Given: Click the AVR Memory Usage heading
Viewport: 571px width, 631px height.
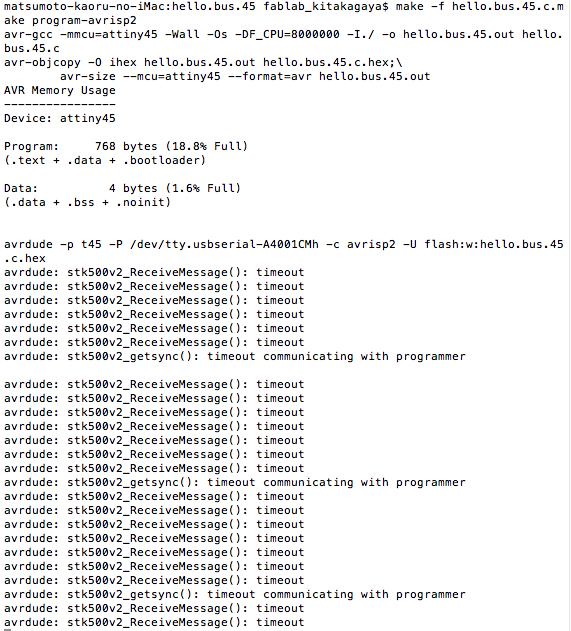Looking at the screenshot, I should pos(60,91).
